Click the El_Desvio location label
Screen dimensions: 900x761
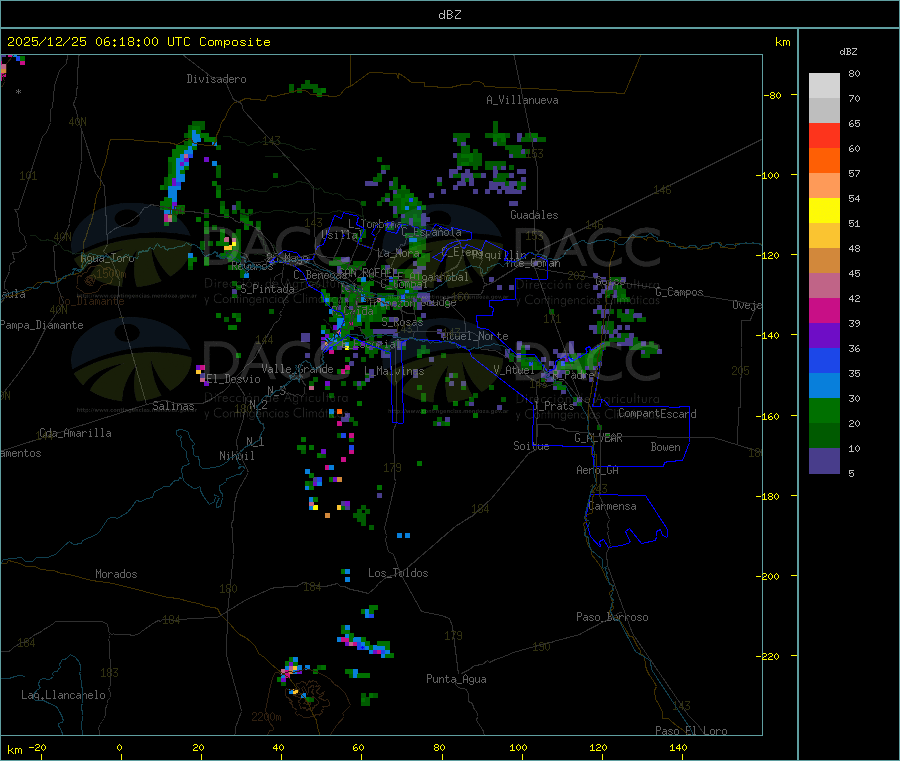[234, 379]
